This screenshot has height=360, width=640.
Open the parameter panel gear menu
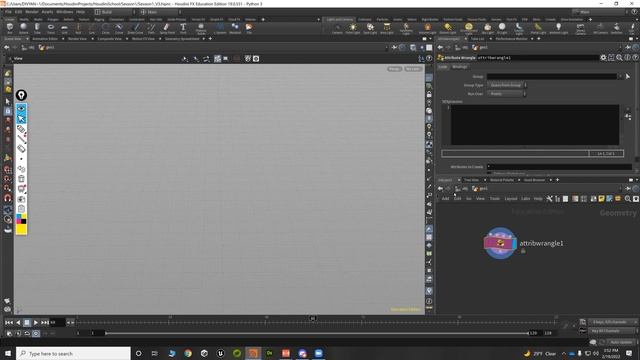(x=603, y=58)
